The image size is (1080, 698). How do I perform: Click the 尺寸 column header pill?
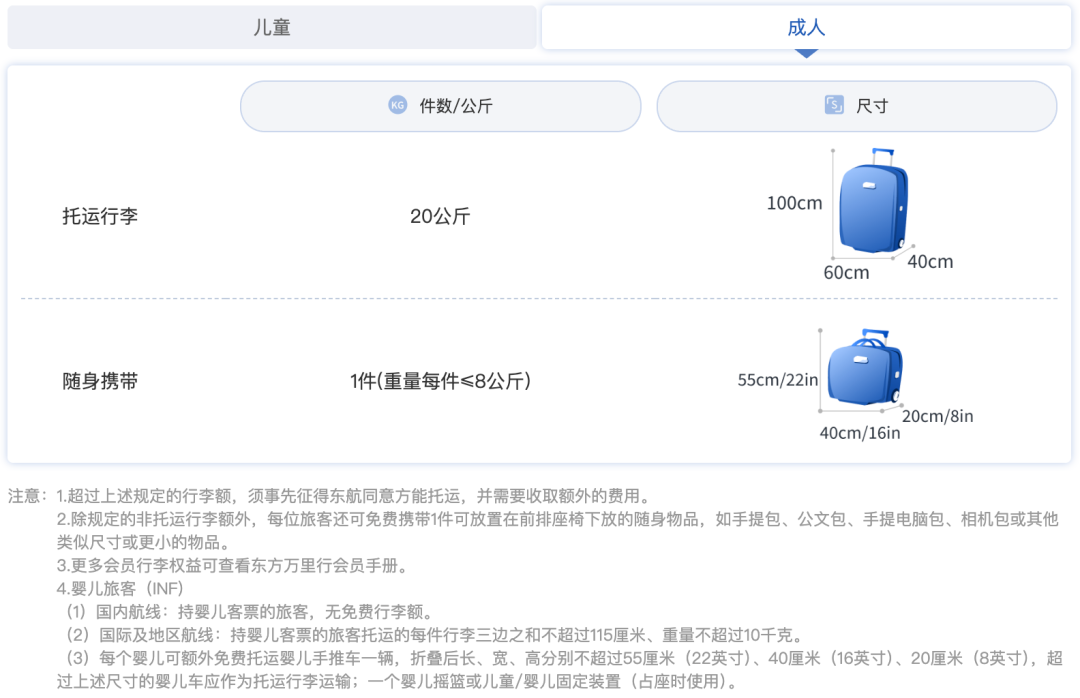pos(857,106)
